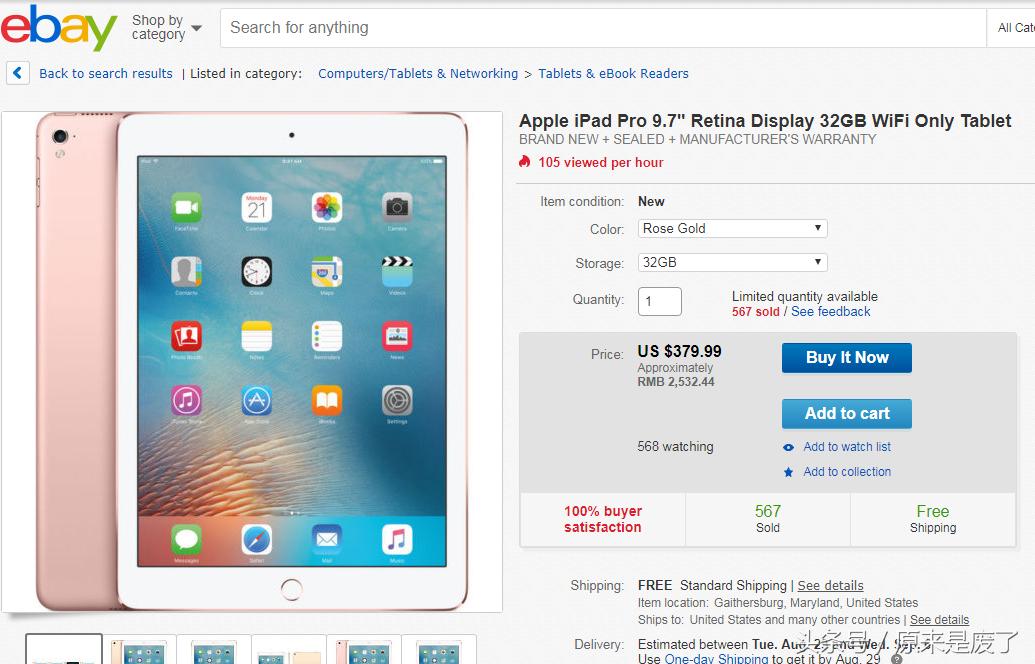Click the back arrow icon
This screenshot has width=1035, height=664.
(18, 73)
